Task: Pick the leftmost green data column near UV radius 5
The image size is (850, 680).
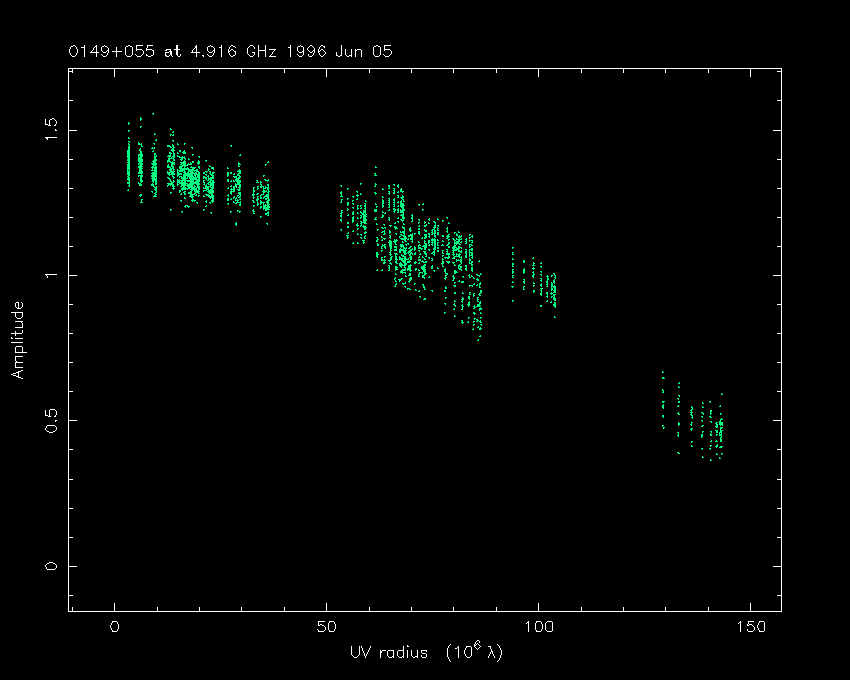Action: click(x=129, y=162)
